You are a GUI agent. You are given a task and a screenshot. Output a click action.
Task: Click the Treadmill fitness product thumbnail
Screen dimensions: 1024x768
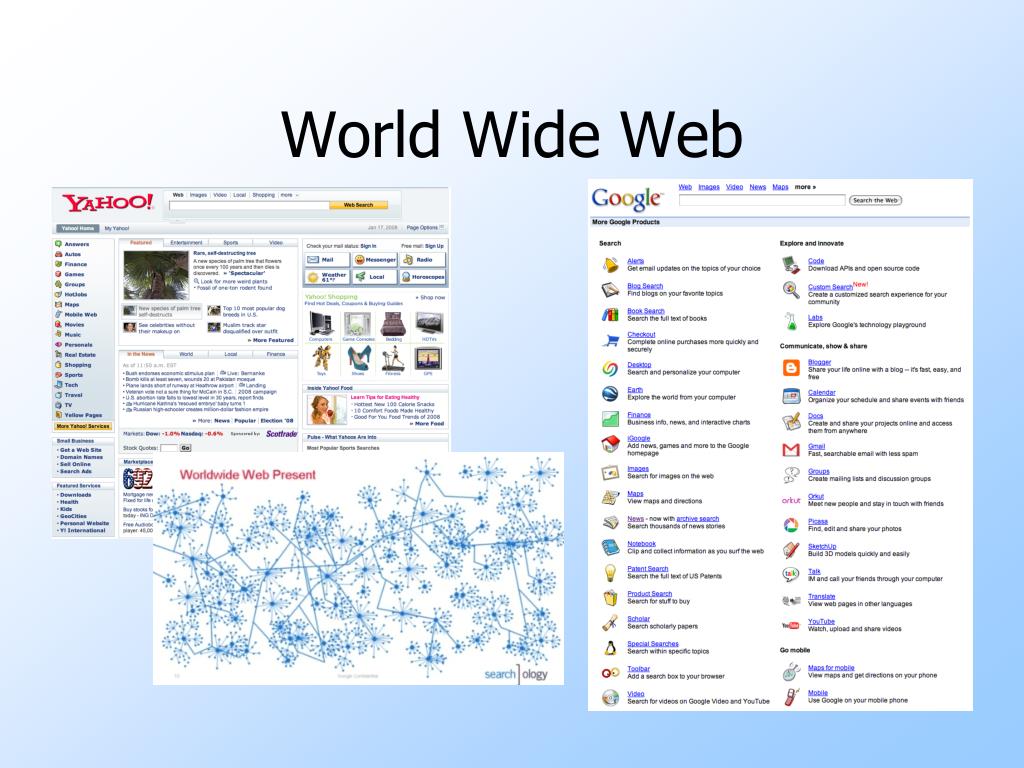[x=394, y=358]
